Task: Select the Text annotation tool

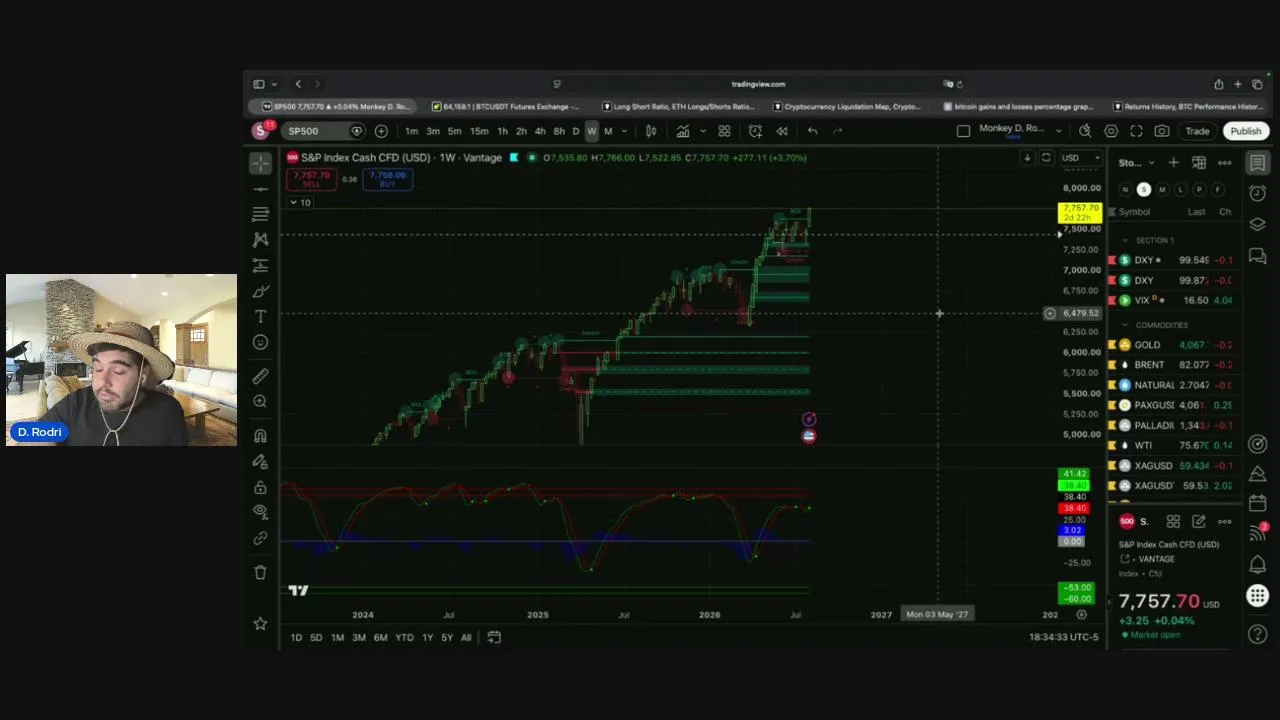Action: (261, 317)
